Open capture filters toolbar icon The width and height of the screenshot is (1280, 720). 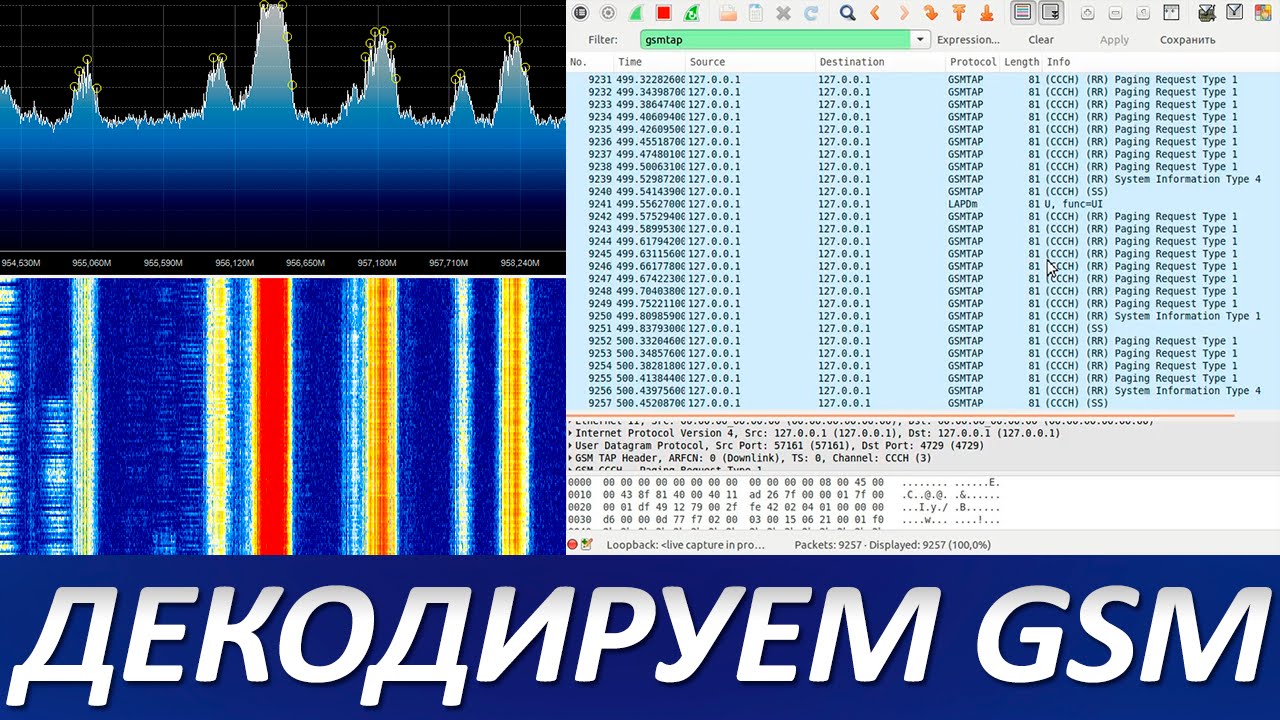1207,13
